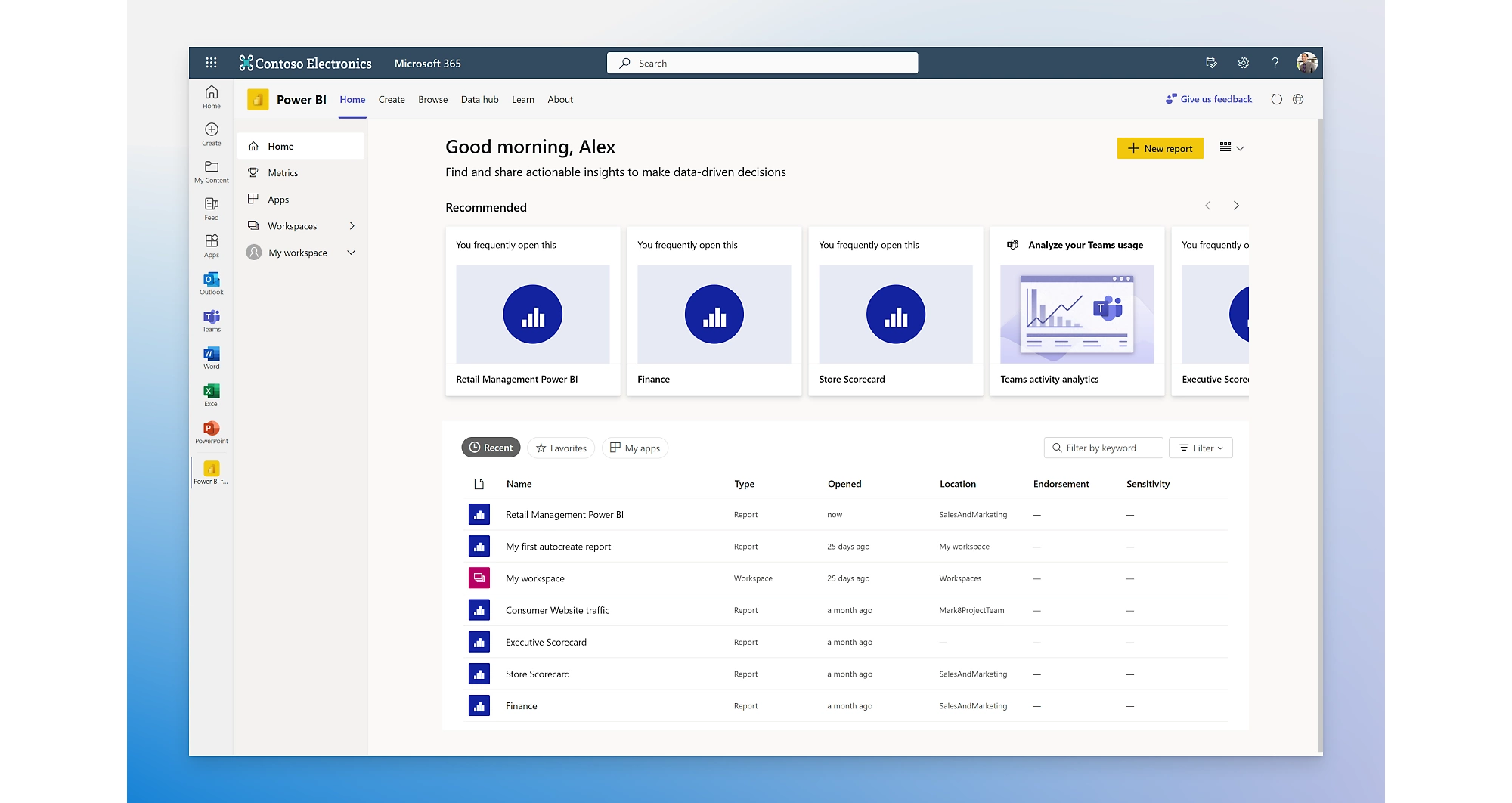This screenshot has height=803, width=1512.
Task: Open Apps in the navigation pane
Action: click(301, 200)
